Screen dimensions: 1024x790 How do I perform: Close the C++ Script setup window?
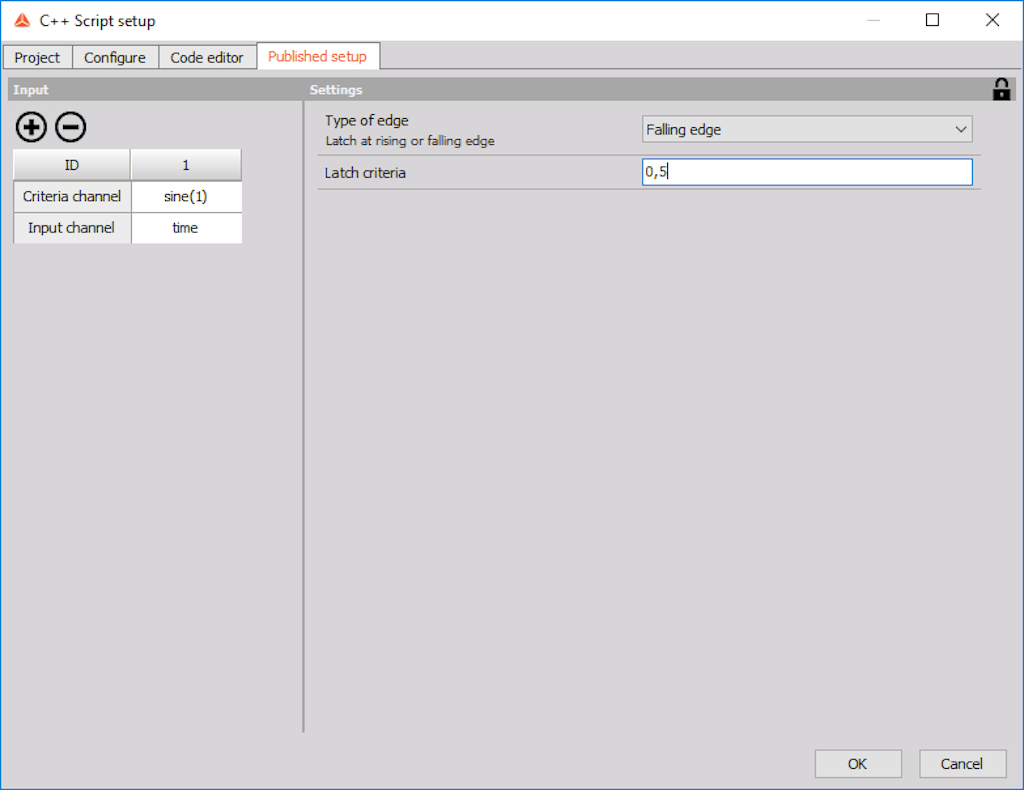(x=993, y=20)
